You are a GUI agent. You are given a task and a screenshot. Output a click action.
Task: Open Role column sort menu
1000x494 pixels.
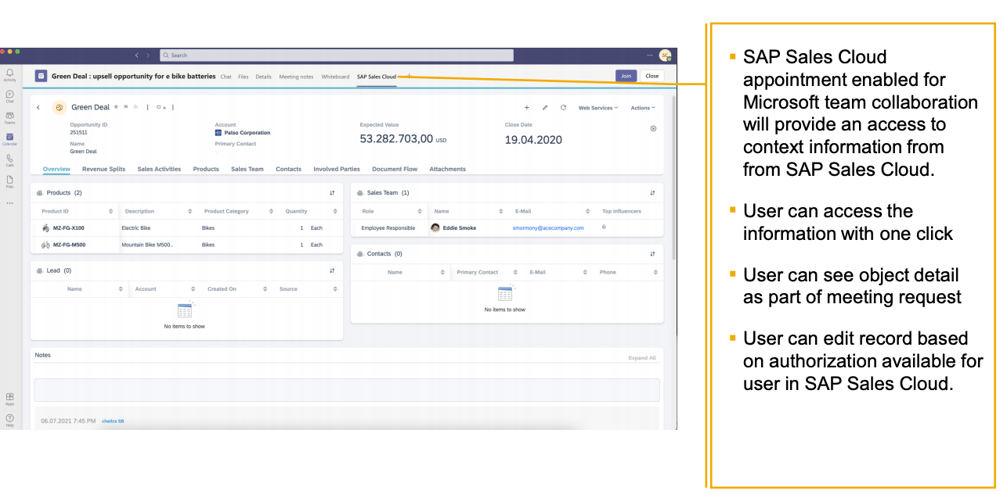pos(420,211)
